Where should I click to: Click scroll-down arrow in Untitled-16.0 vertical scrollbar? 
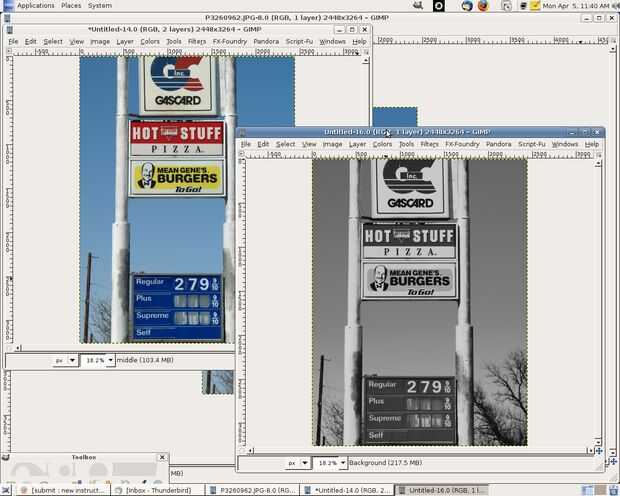(598, 442)
